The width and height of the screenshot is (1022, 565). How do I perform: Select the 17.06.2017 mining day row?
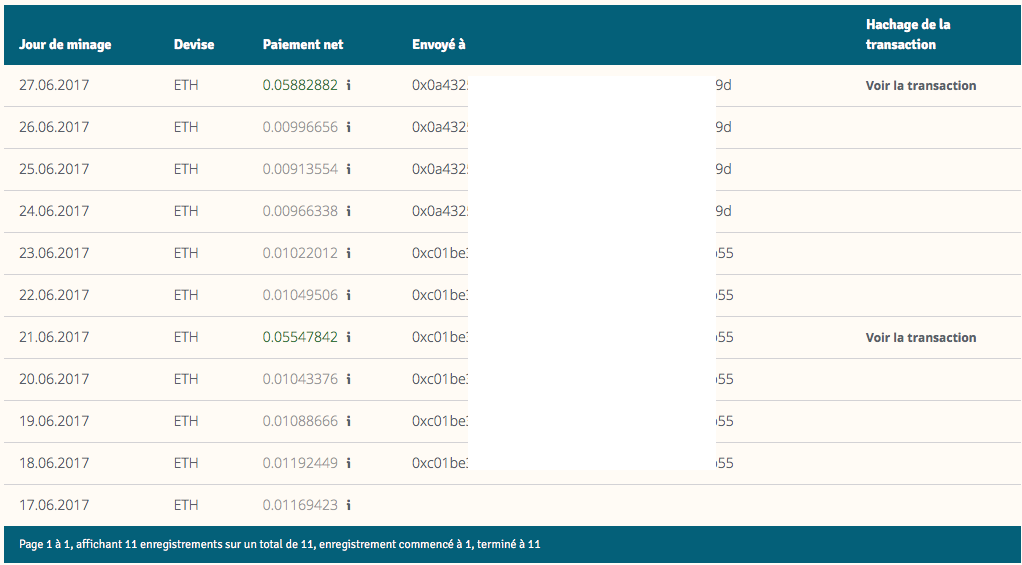512,505
